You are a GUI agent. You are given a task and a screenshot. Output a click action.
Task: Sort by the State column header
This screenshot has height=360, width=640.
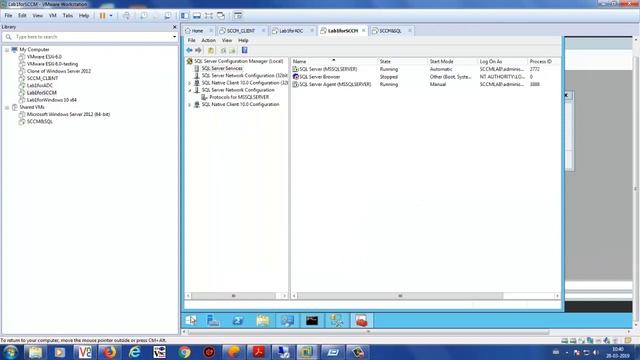[x=402, y=62]
